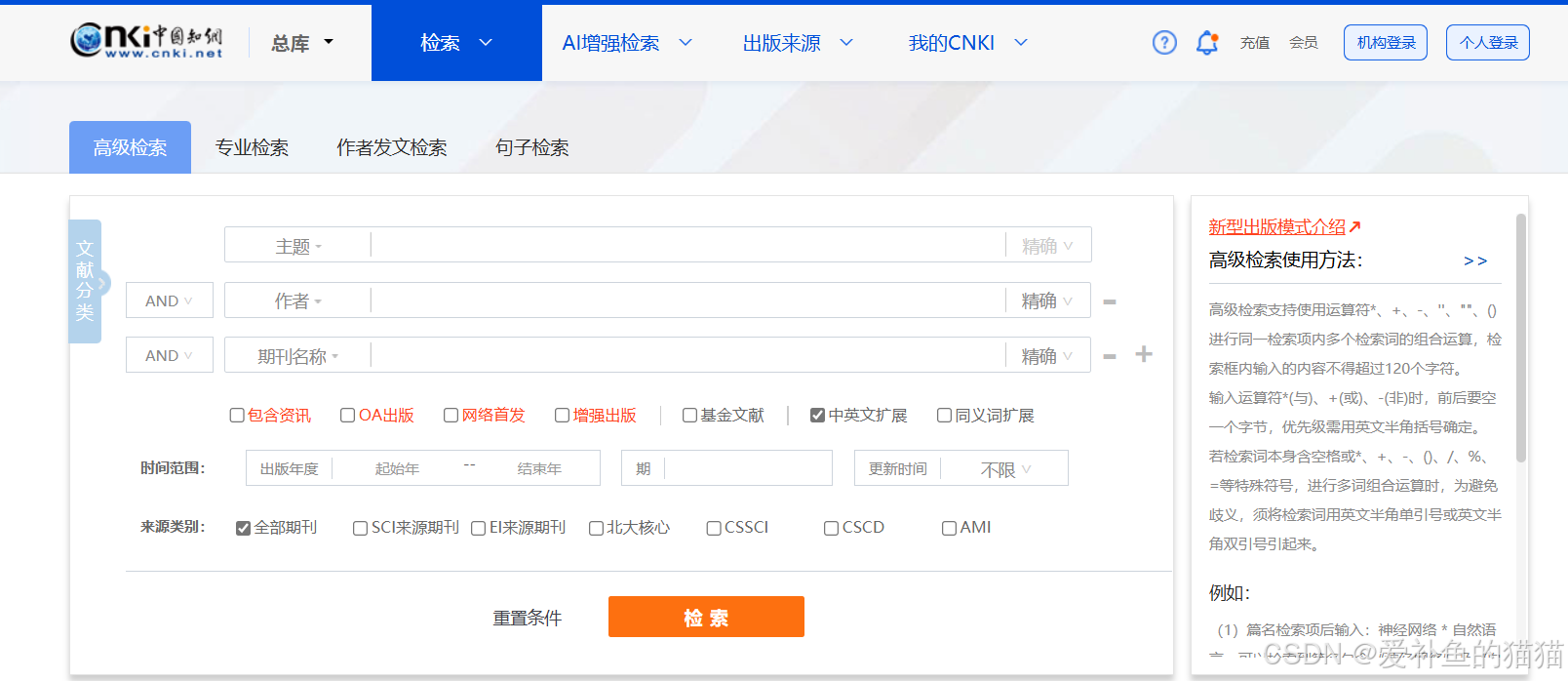The width and height of the screenshot is (1568, 681).
Task: Open the notification bell icon
Action: (x=1207, y=43)
